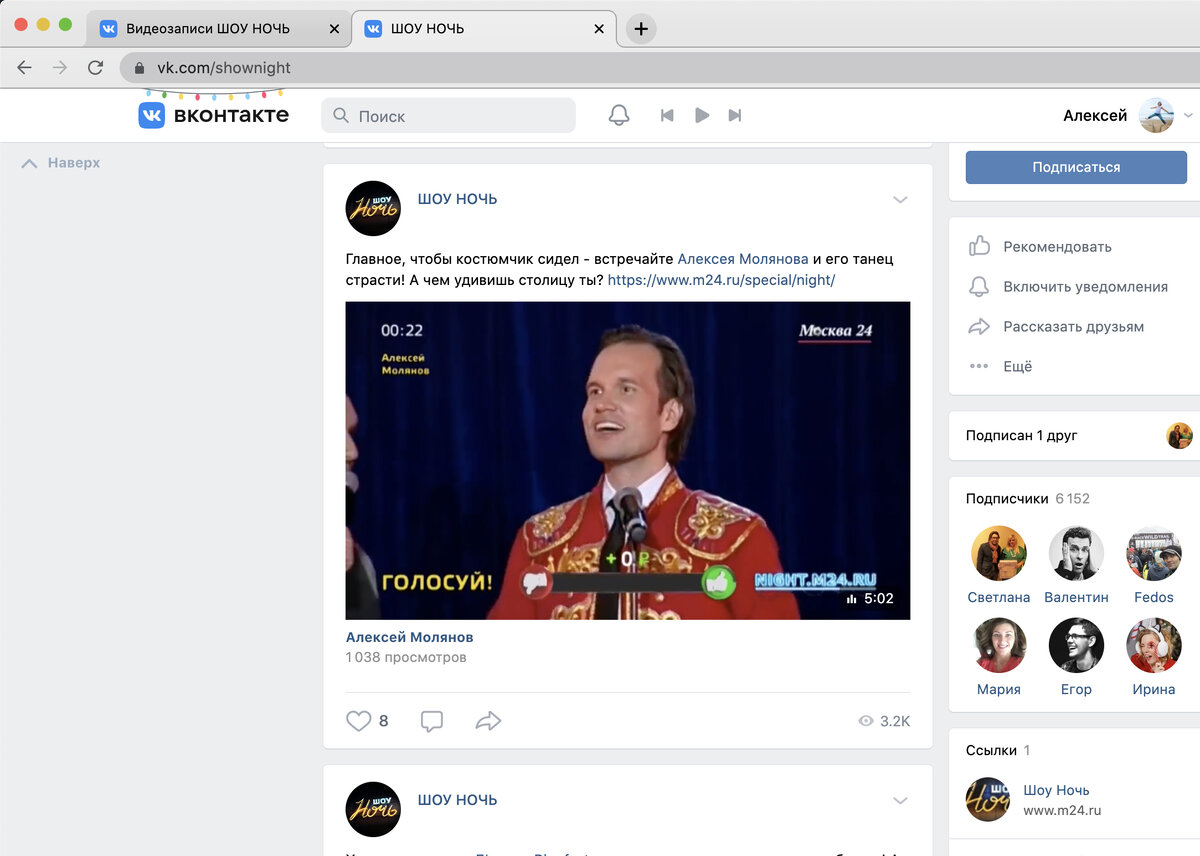Click Алексей's profile avatar in header
The height and width of the screenshot is (856, 1200).
point(1157,115)
